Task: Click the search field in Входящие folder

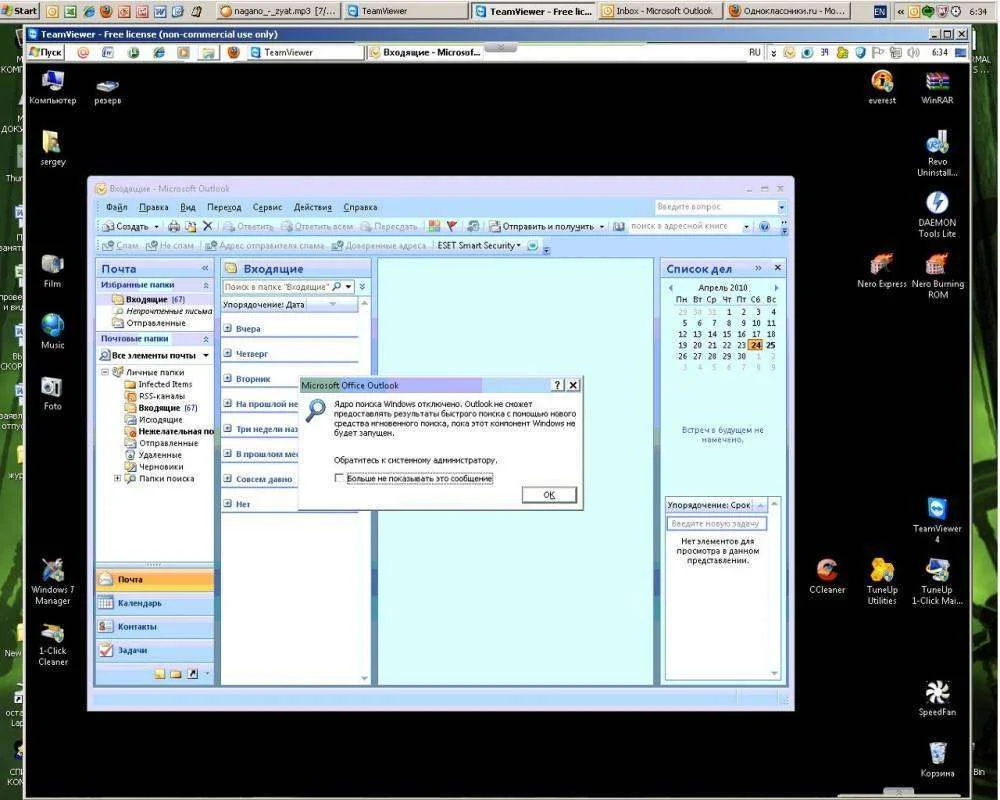Action: [277, 287]
